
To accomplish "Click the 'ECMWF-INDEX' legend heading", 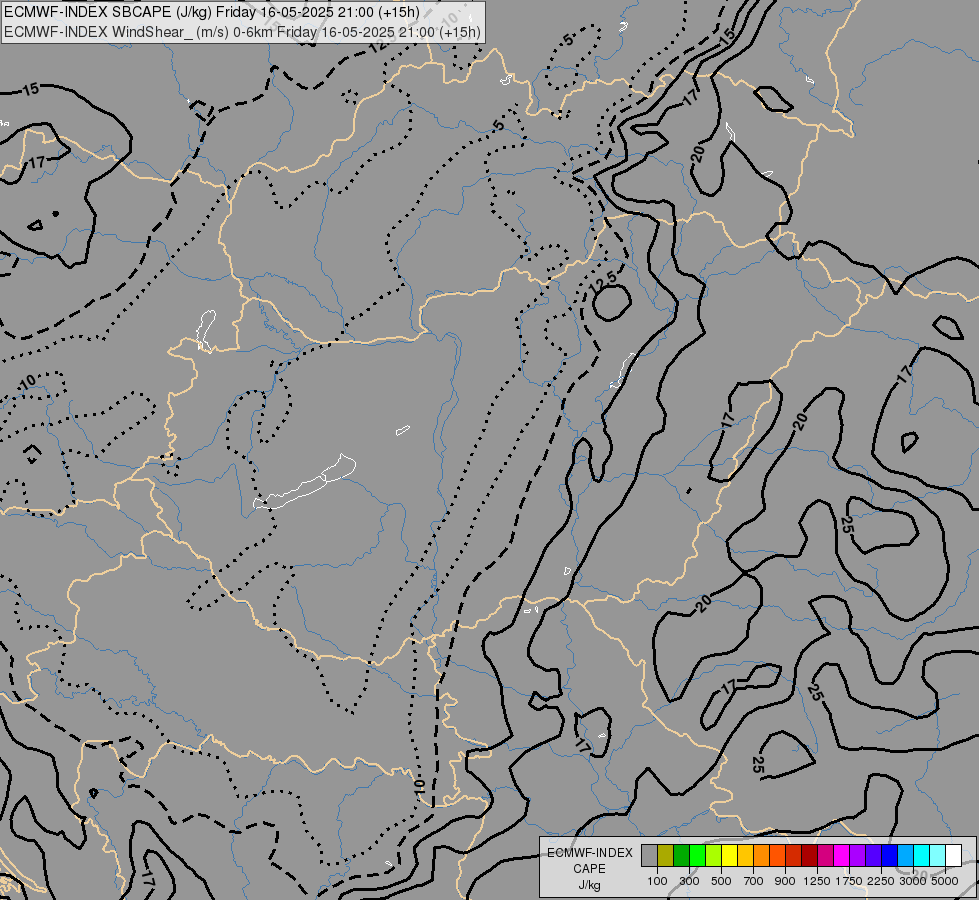I will pyautogui.click(x=590, y=853).
